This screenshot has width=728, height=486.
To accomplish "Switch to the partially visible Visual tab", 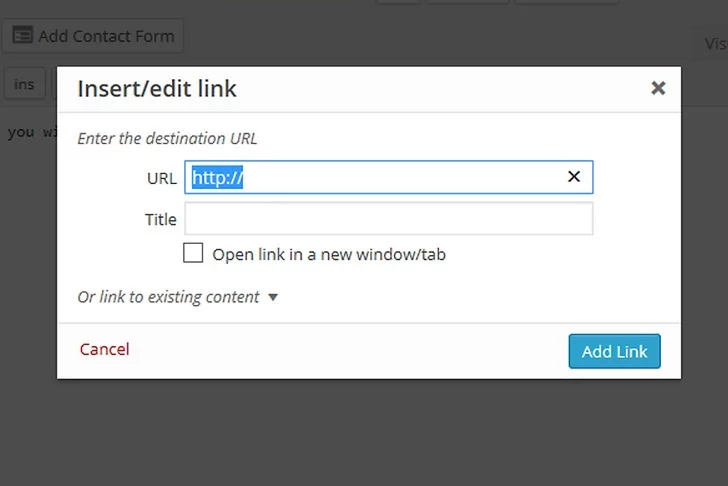I will click(x=714, y=43).
